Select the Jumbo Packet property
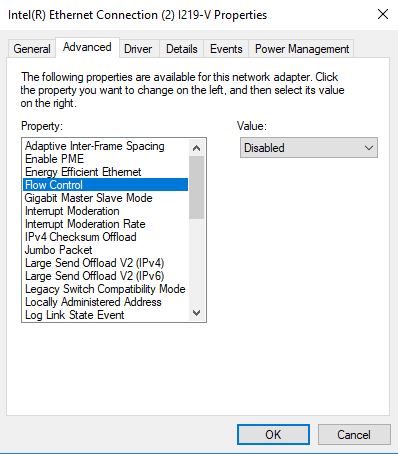Screen dimensions: 398x454 (105, 250)
